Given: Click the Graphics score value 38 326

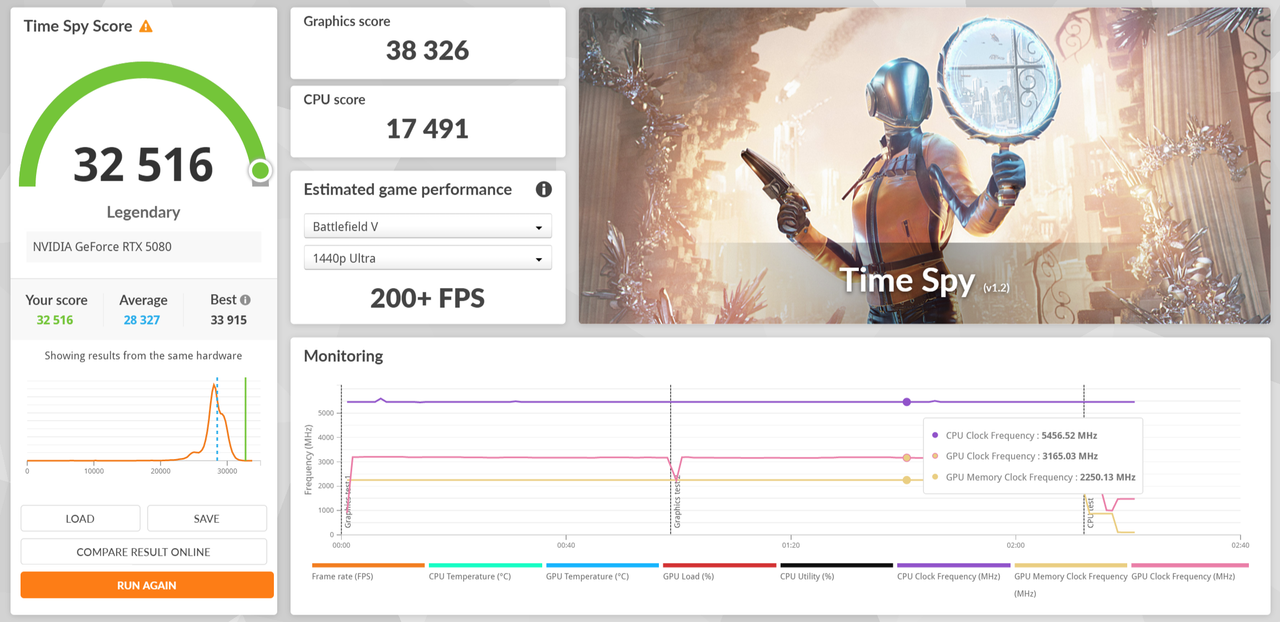Looking at the screenshot, I should tap(428, 50).
